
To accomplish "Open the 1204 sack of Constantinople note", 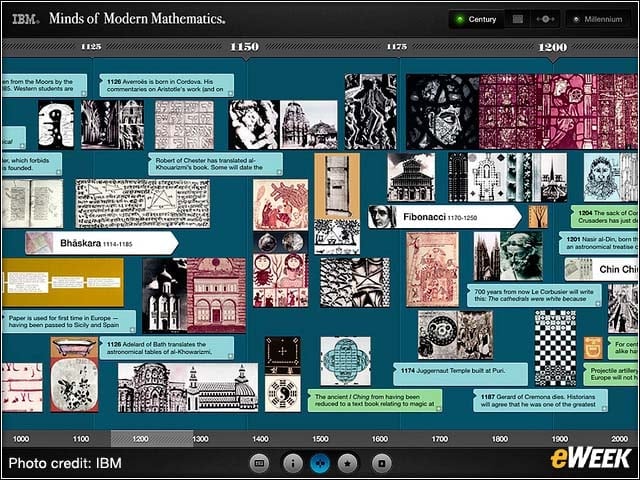I will [604, 217].
